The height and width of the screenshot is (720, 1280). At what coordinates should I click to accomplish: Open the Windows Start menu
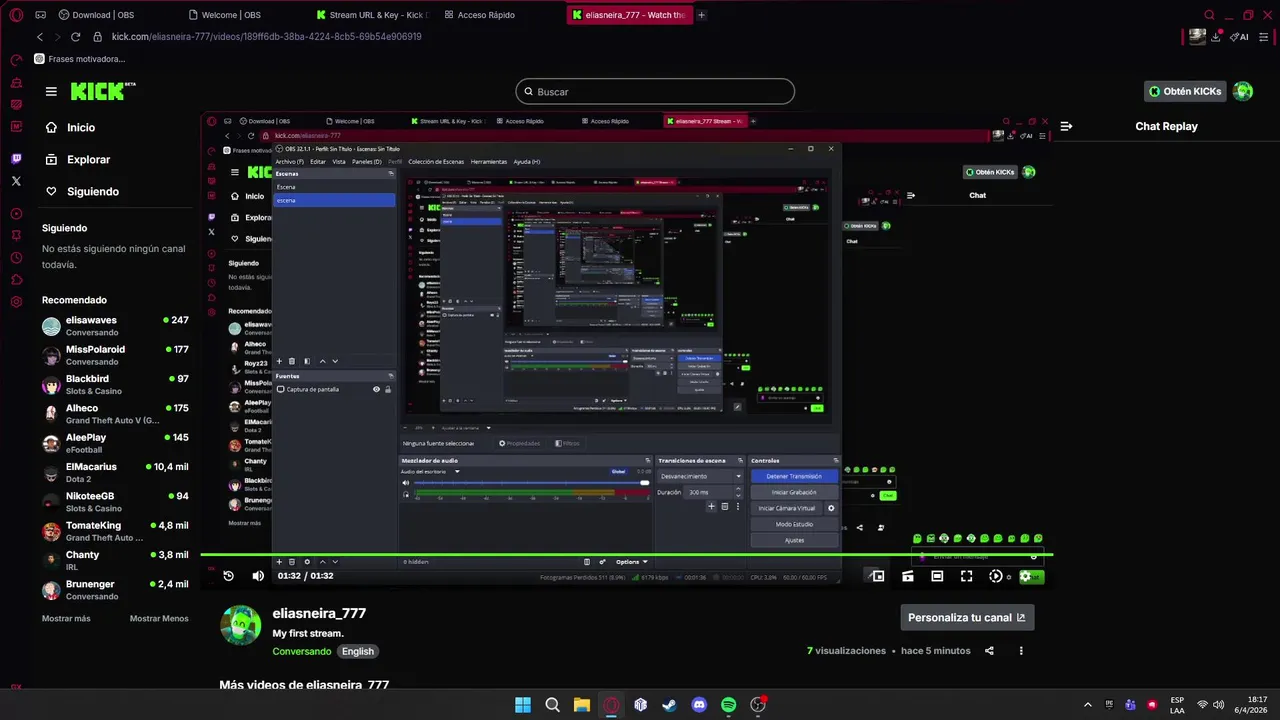[523, 705]
